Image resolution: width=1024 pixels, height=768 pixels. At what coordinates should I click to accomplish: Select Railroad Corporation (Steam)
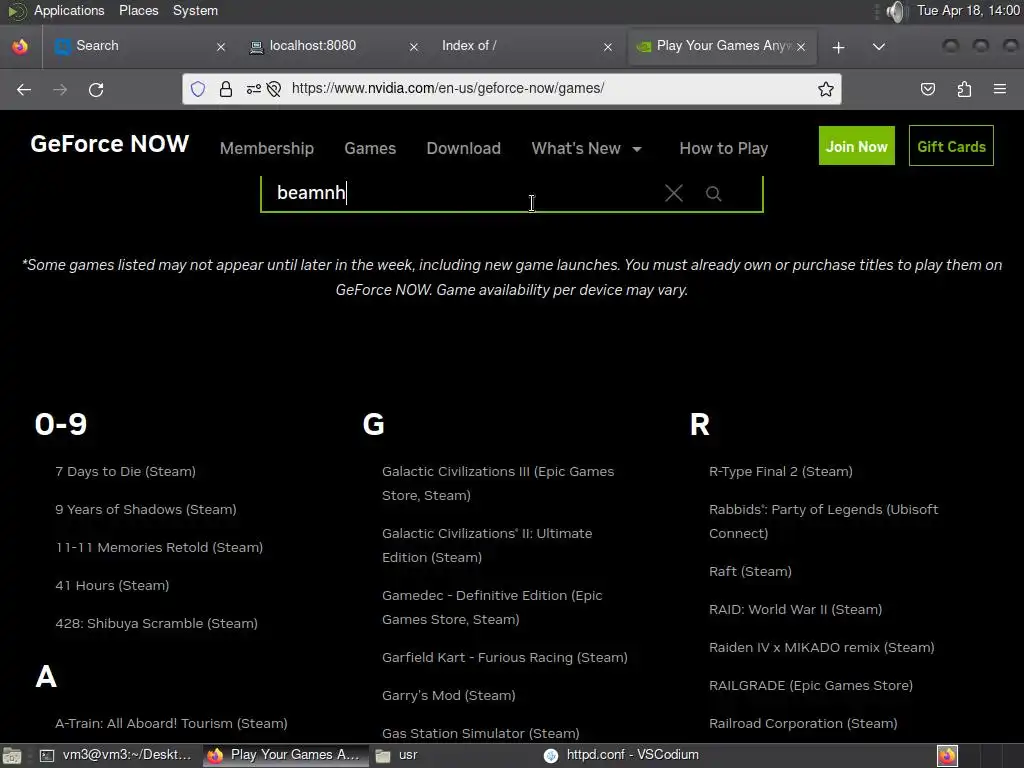[803, 724]
